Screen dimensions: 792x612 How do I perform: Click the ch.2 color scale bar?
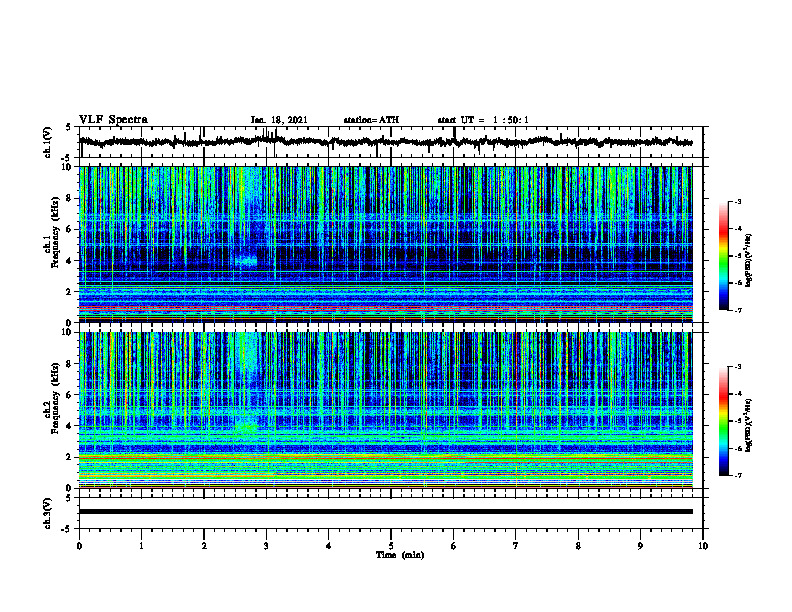tap(723, 421)
